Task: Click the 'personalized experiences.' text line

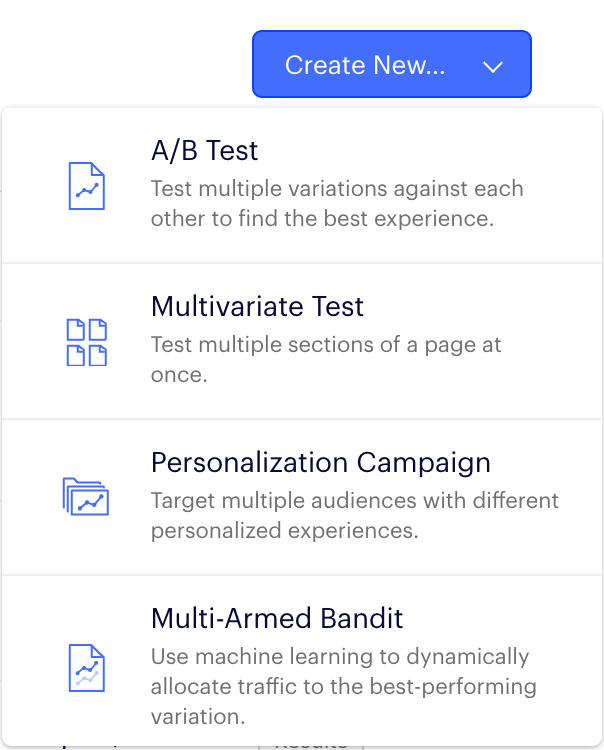Action: (x=283, y=530)
